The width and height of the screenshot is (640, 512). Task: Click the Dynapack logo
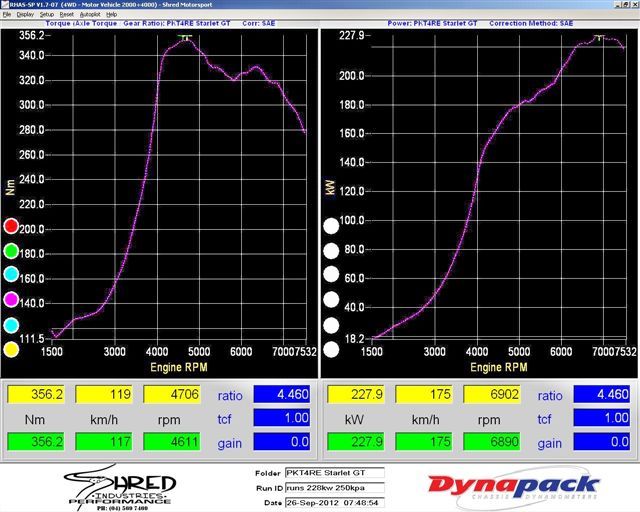514,487
